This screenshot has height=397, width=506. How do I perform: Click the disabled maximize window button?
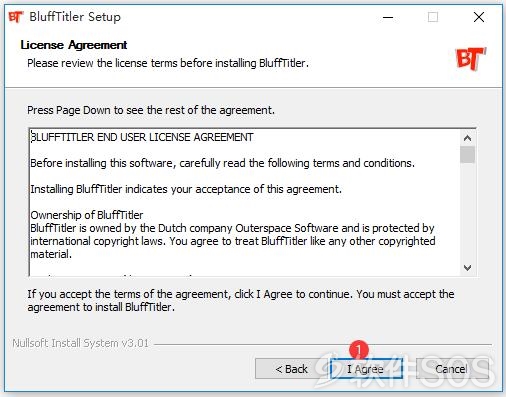coord(433,17)
